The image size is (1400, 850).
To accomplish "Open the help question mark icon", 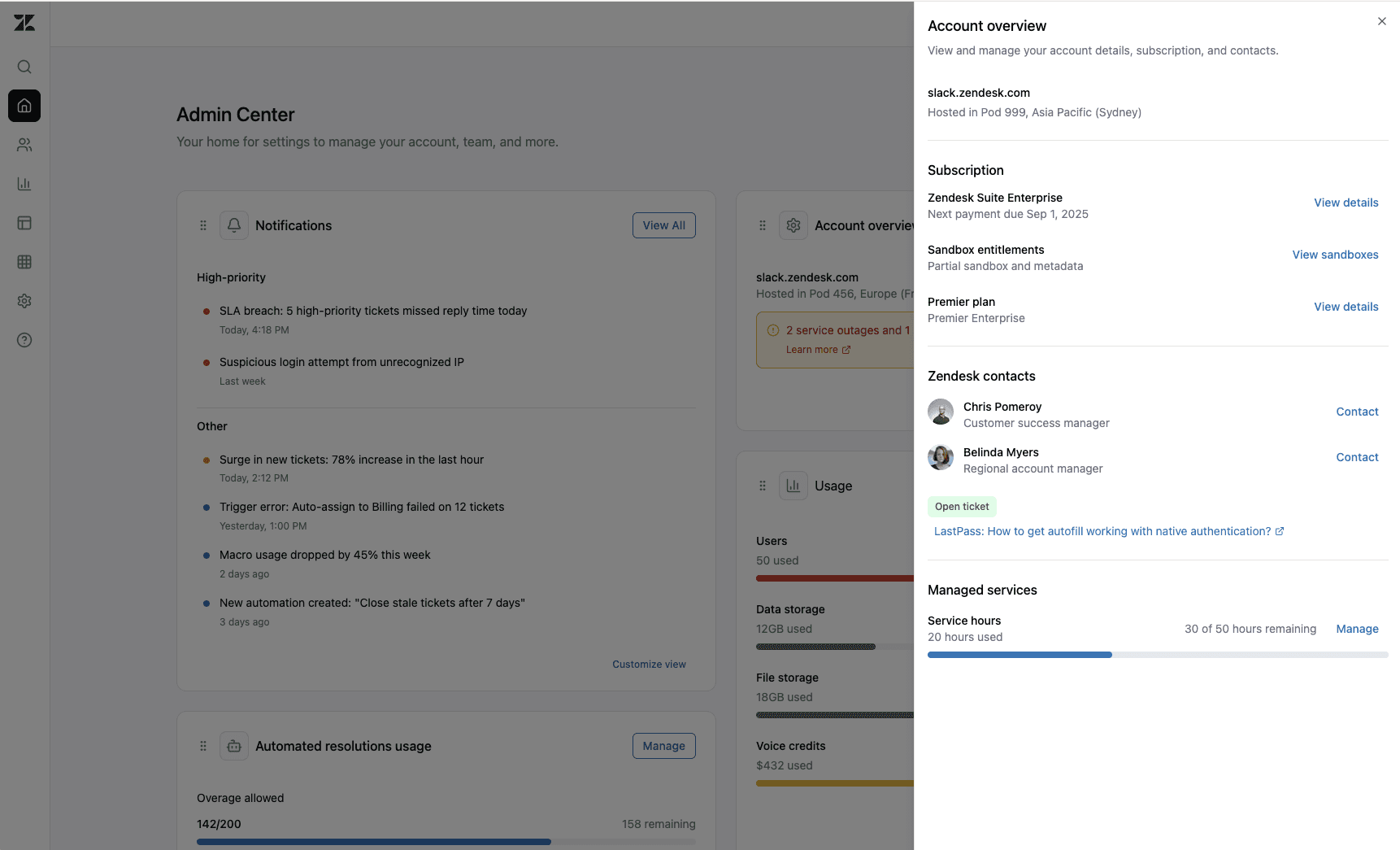I will [x=24, y=340].
